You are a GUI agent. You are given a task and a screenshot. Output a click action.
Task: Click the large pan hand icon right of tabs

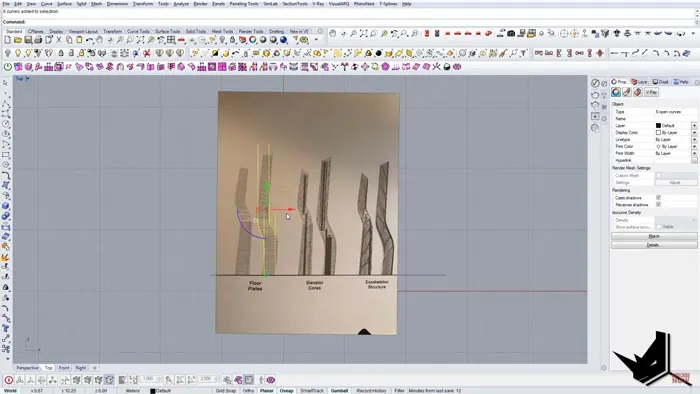pos(333,33)
